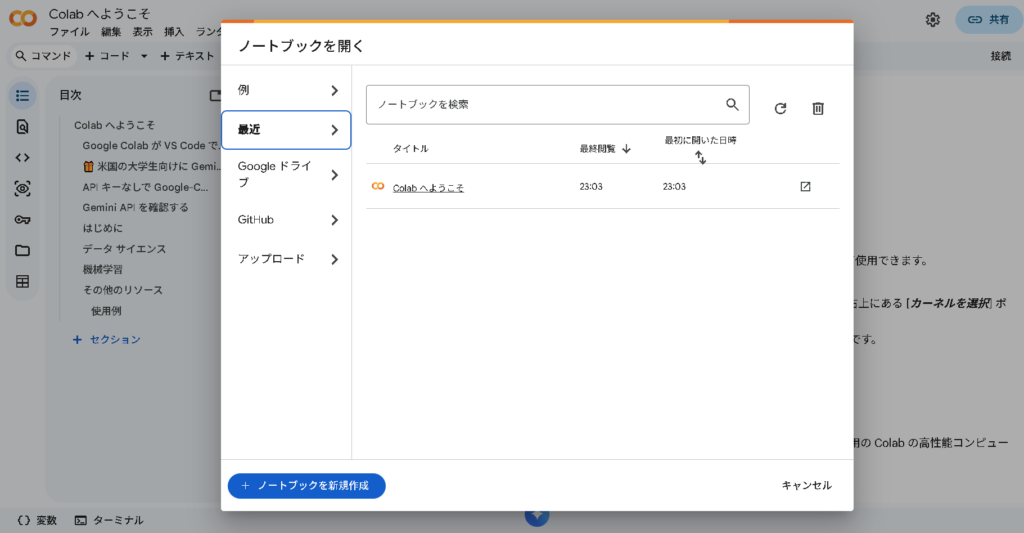Open the Secrets key icon in sidebar

[x=23, y=220]
